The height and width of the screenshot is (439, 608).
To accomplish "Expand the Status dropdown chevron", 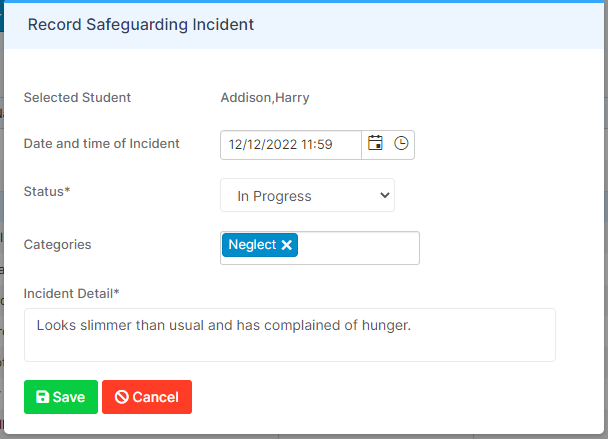I will click(384, 195).
